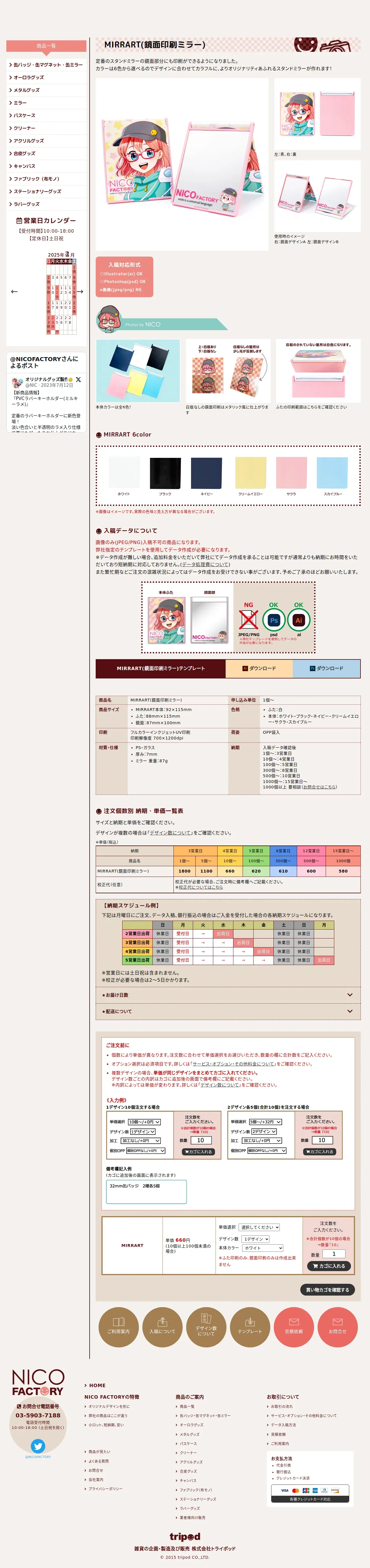
Task: Go to next month with calendar right arrow
Action: [80, 291]
